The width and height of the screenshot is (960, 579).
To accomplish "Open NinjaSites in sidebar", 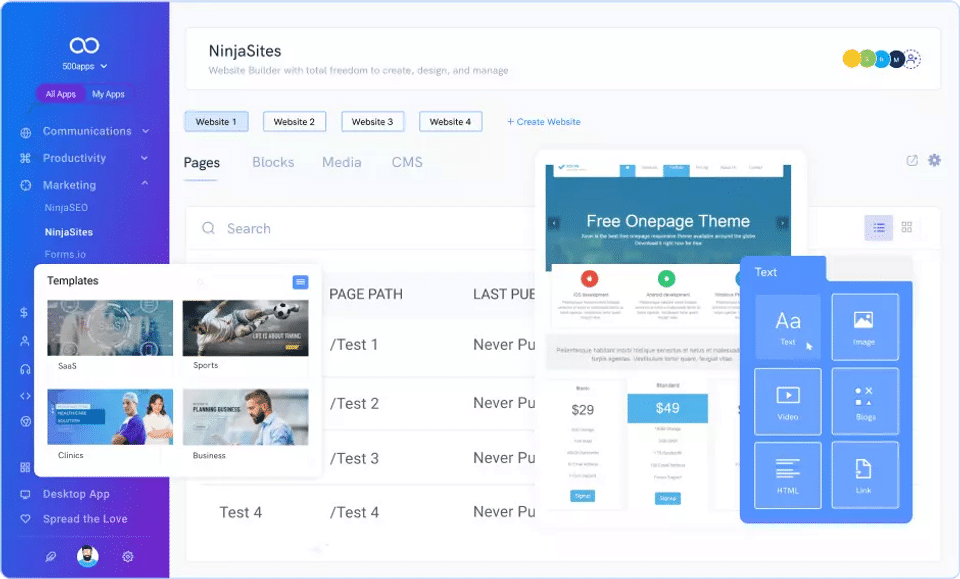I will click(x=69, y=232).
